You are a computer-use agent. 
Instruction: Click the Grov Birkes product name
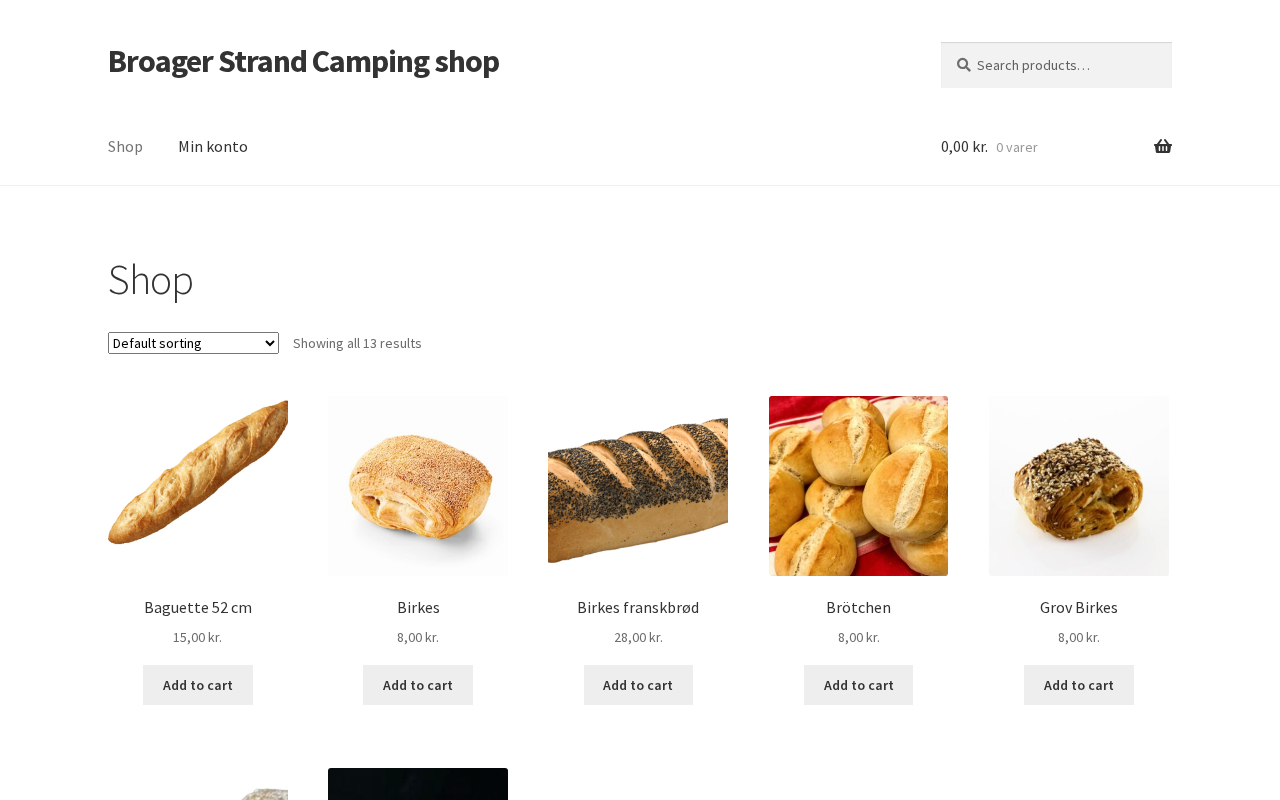[1078, 607]
